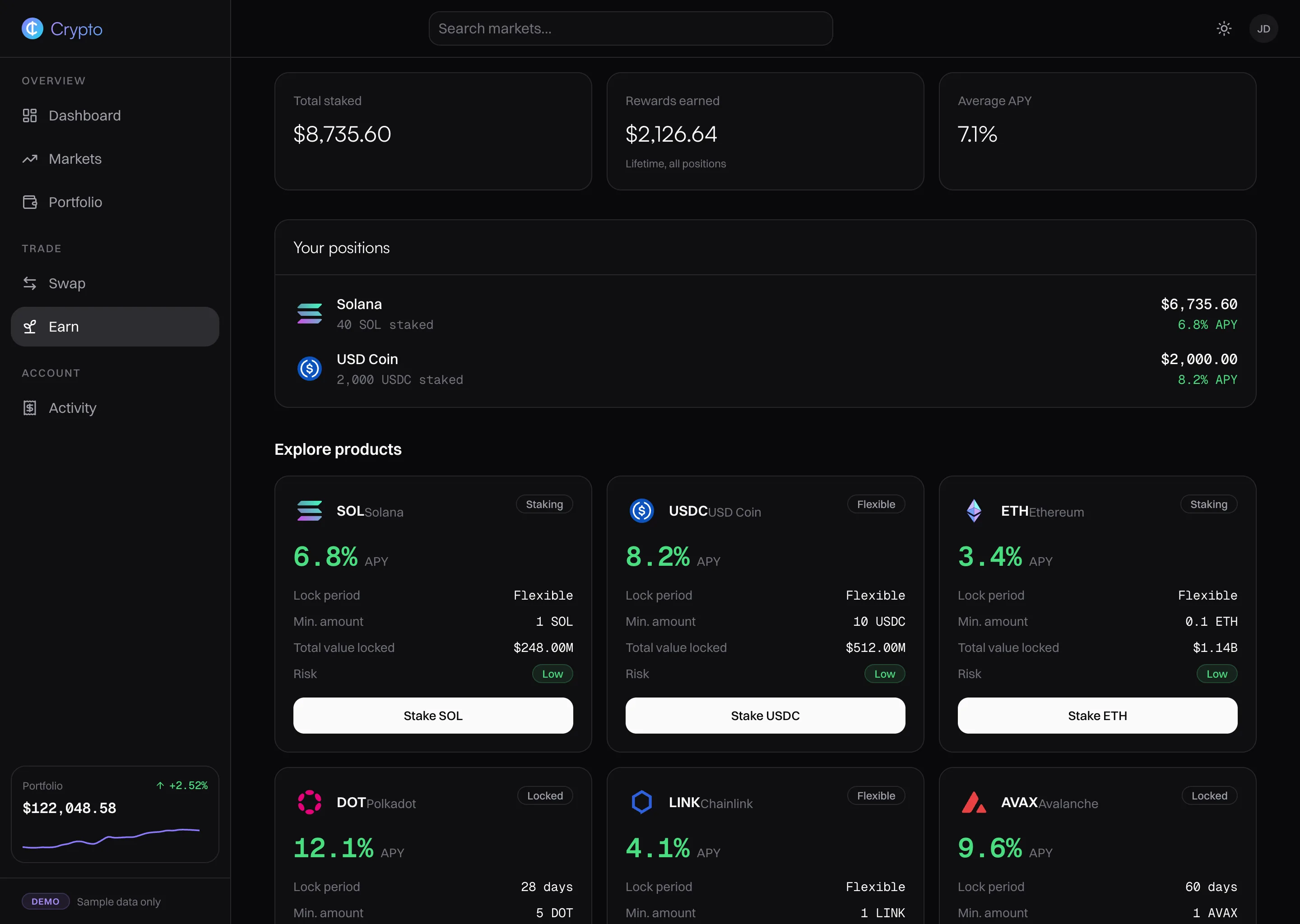Image resolution: width=1300 pixels, height=924 pixels.
Task: Click the Earn sprout icon
Action: coord(30,327)
